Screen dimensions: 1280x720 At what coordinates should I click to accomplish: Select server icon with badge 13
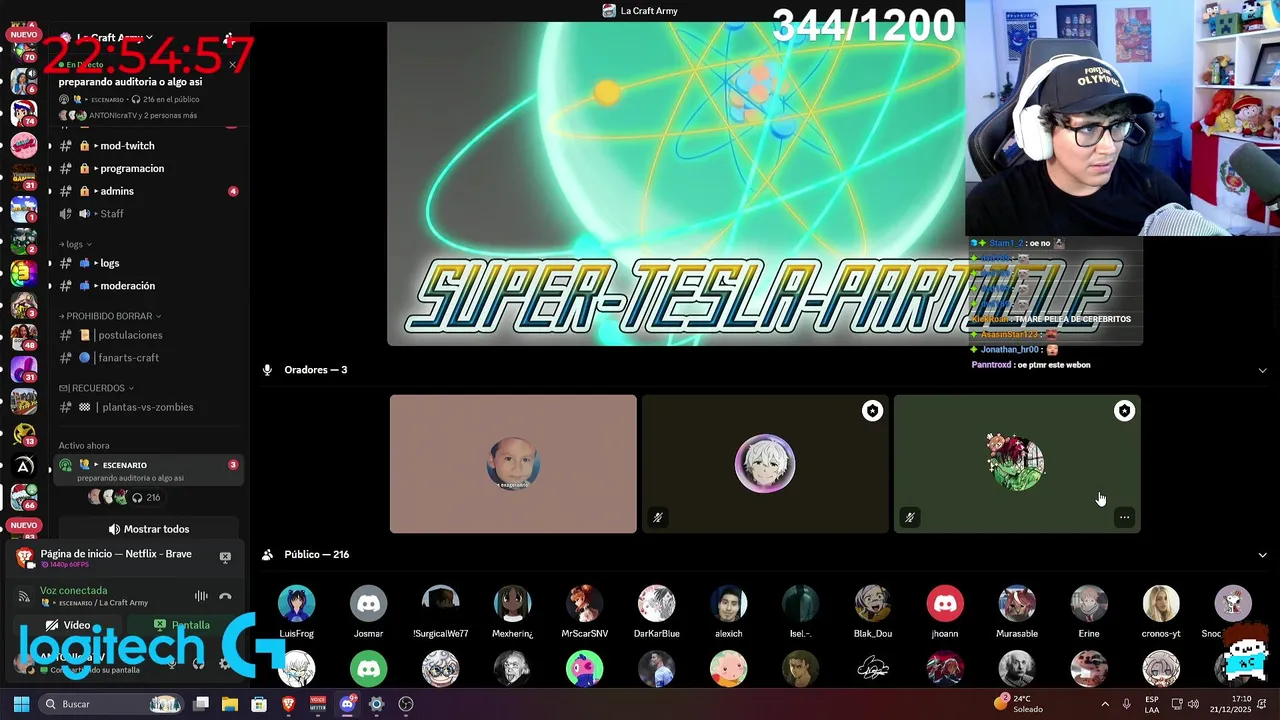(23, 433)
